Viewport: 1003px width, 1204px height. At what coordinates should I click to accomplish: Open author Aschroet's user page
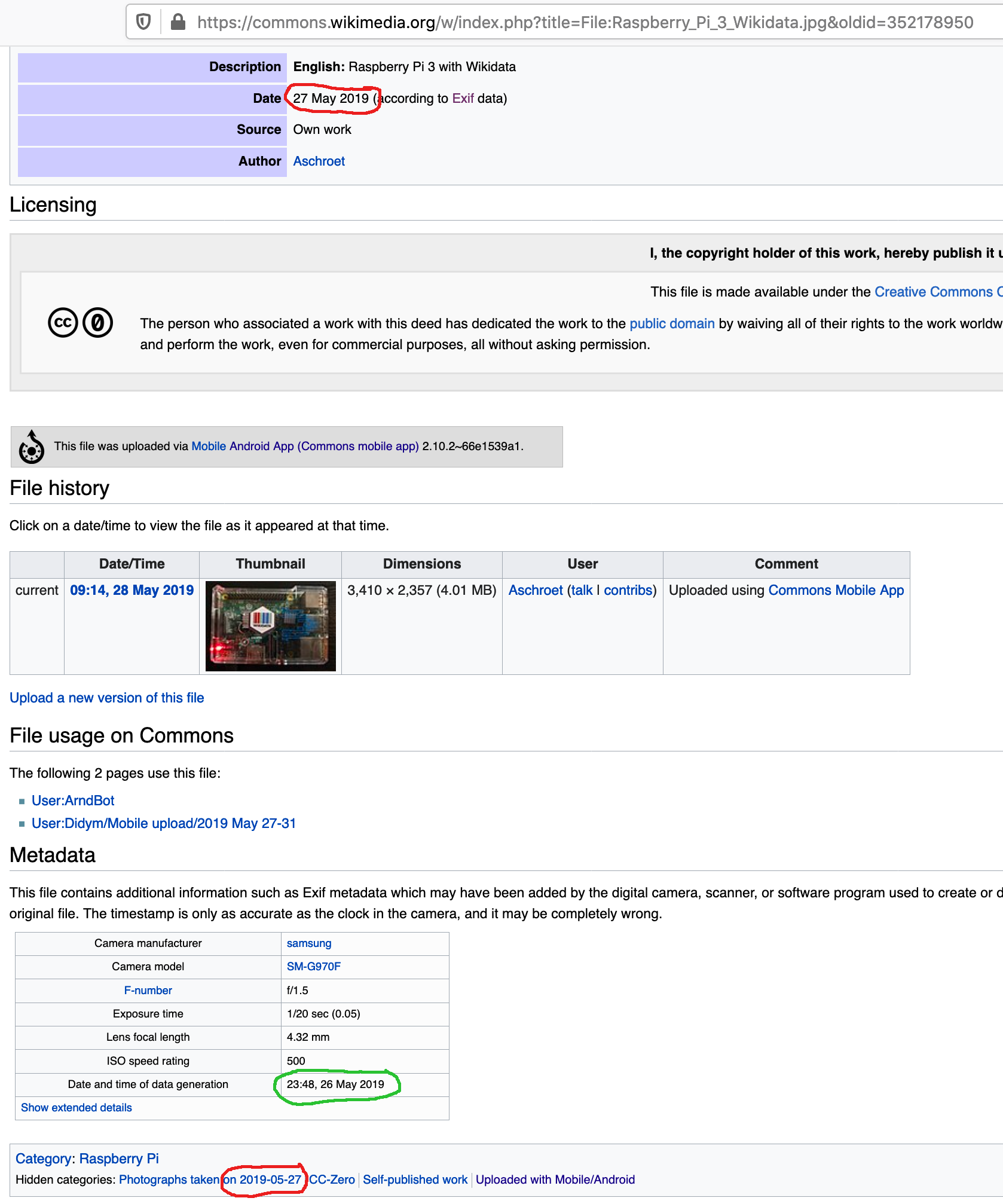(319, 161)
